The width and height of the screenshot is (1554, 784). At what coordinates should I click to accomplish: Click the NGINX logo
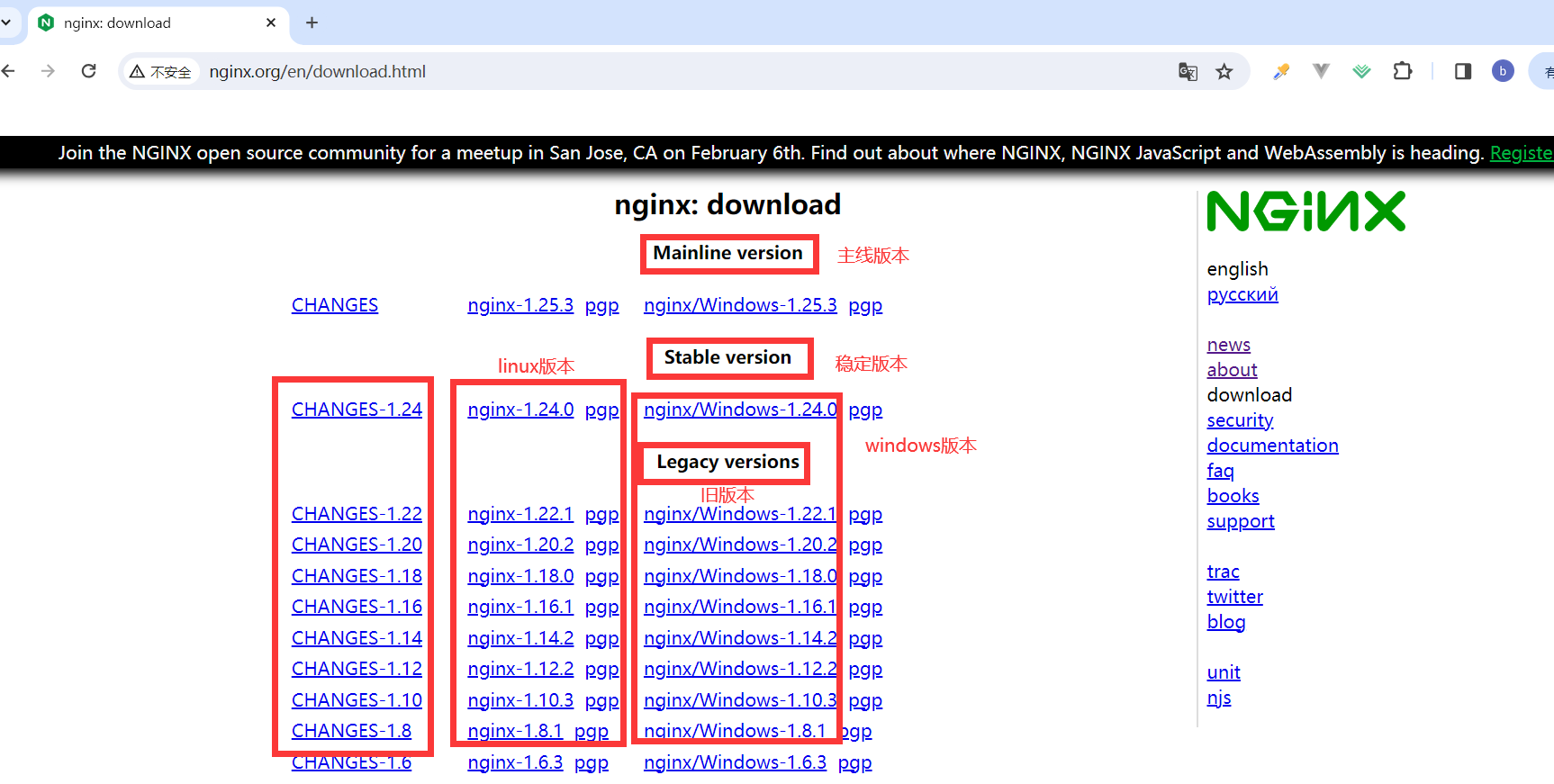pyautogui.click(x=1306, y=212)
